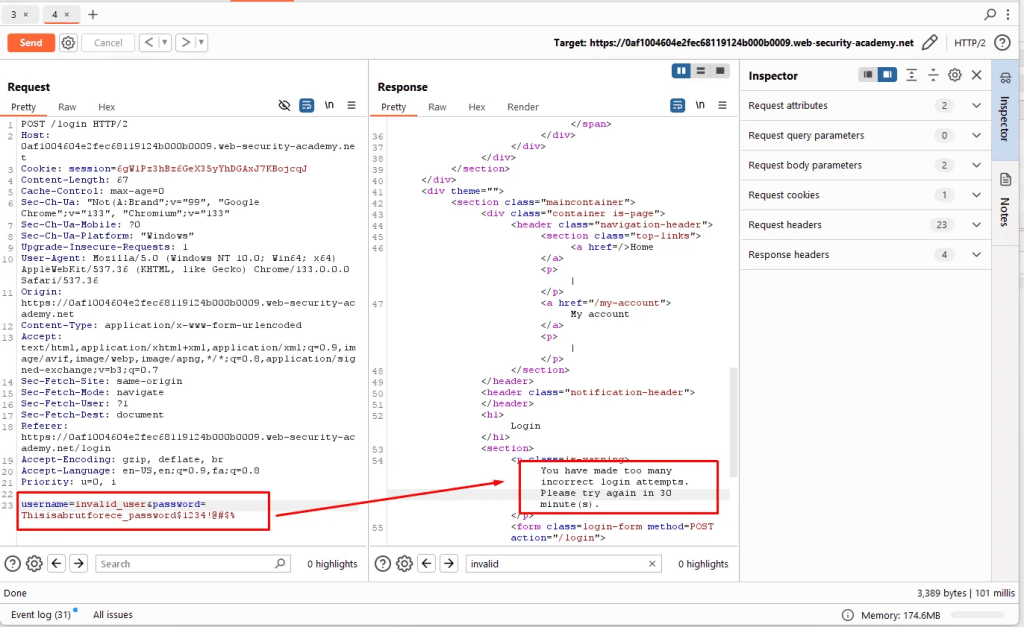The image size is (1024, 627).
Task: Open Inspector settings gear
Action: pyautogui.click(x=955, y=75)
